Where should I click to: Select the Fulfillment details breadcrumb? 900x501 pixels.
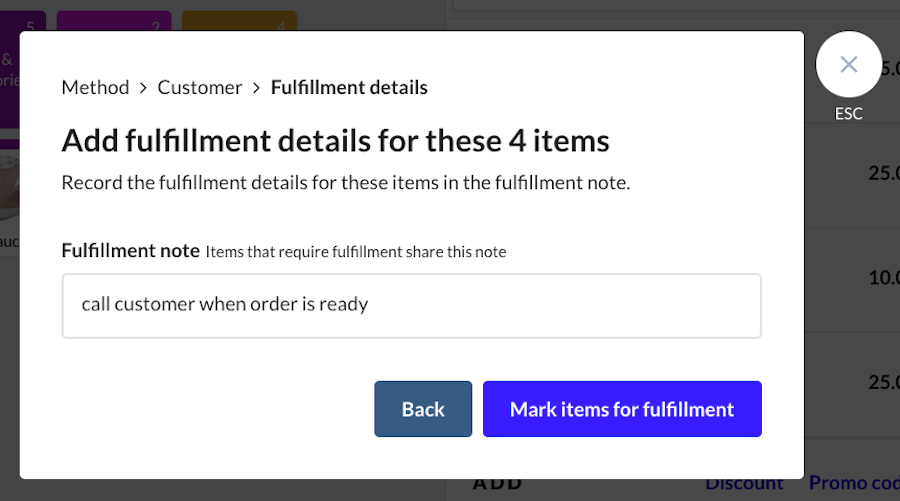click(x=349, y=88)
